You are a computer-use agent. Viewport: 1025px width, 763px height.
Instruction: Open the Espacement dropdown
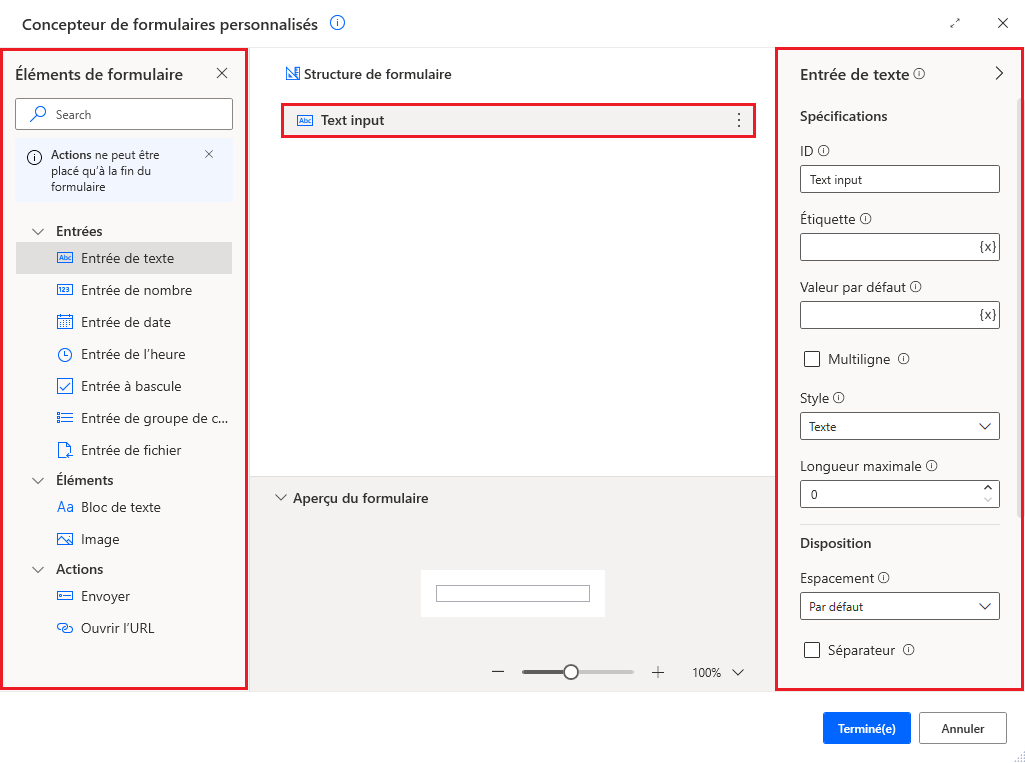point(899,606)
